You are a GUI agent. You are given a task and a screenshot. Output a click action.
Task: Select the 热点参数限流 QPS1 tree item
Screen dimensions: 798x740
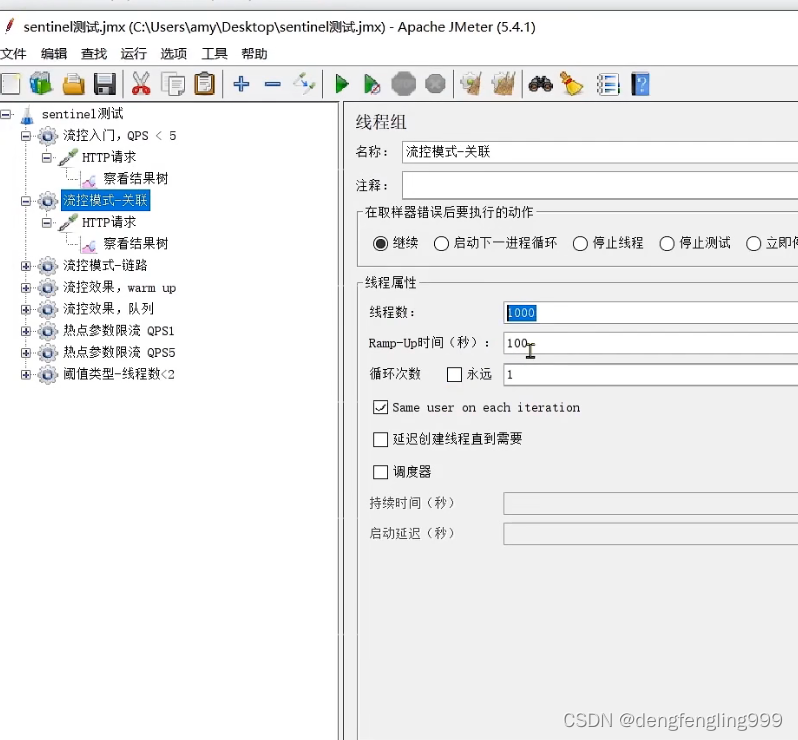click(119, 331)
